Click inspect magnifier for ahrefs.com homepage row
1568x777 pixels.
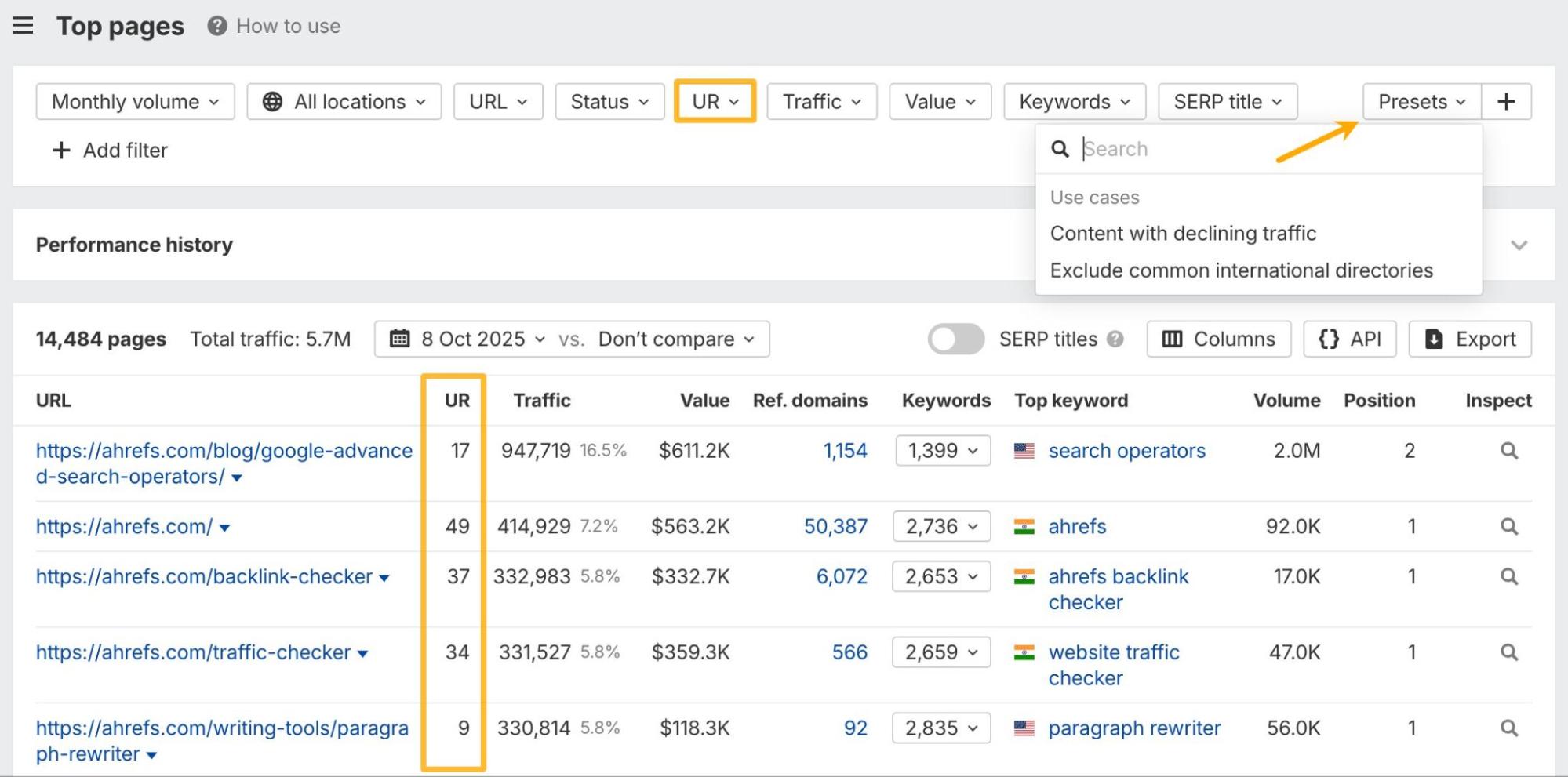(1508, 526)
